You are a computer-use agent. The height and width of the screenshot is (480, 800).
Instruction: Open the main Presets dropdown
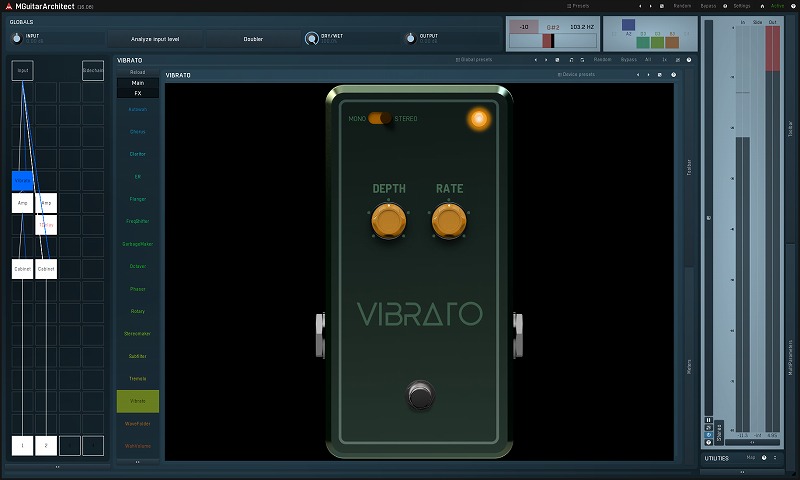coord(579,5)
